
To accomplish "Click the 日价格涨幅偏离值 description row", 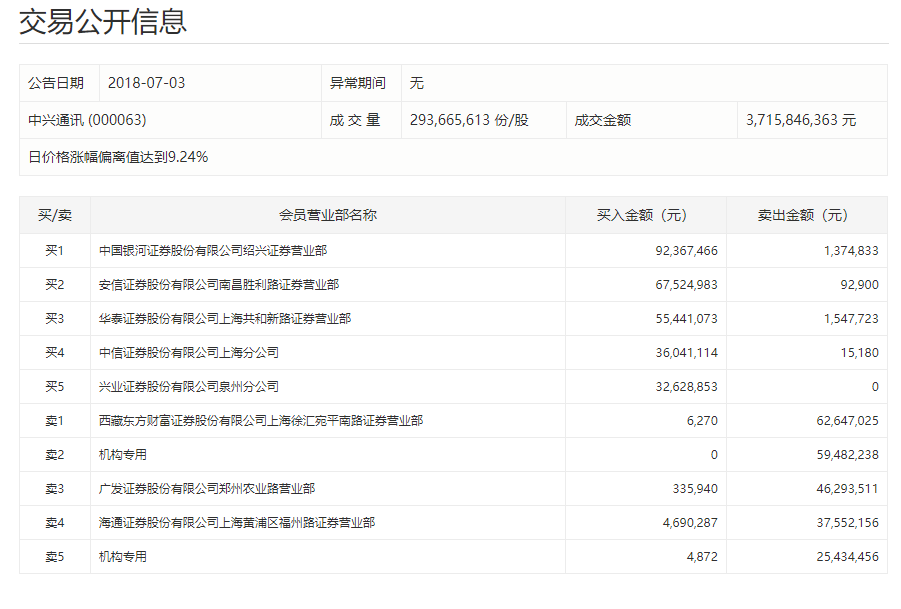I will pos(118,157).
